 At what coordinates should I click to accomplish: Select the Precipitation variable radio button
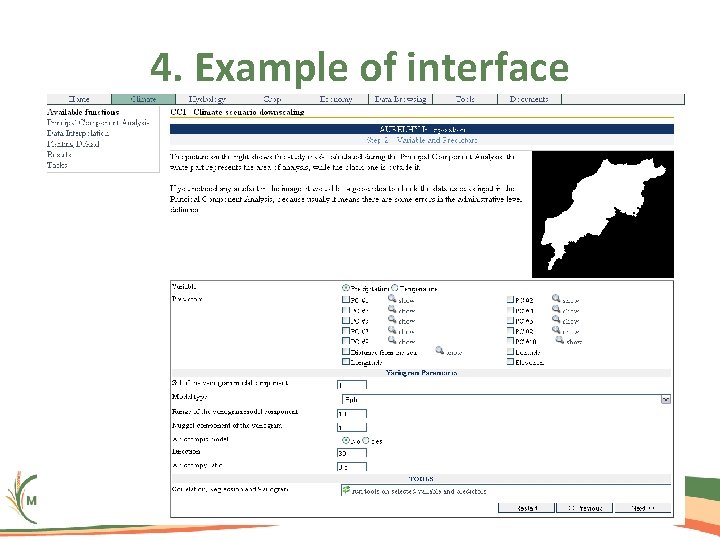coord(345,288)
